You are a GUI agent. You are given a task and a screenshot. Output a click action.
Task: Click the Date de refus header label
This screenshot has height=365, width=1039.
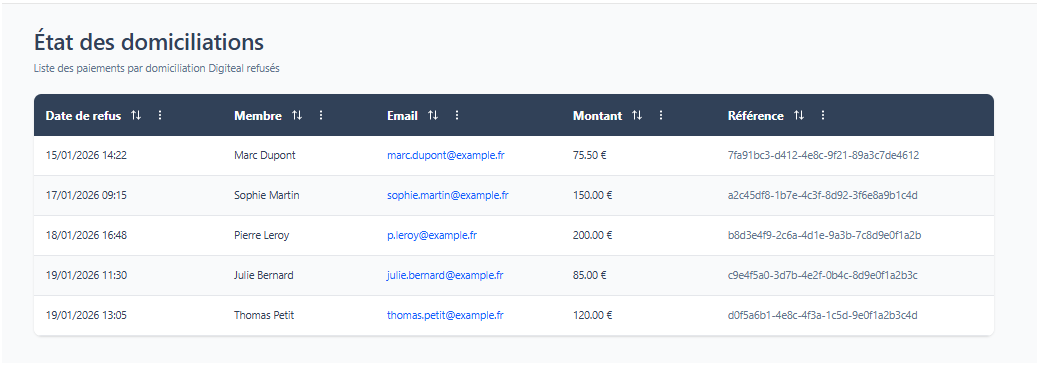point(83,116)
